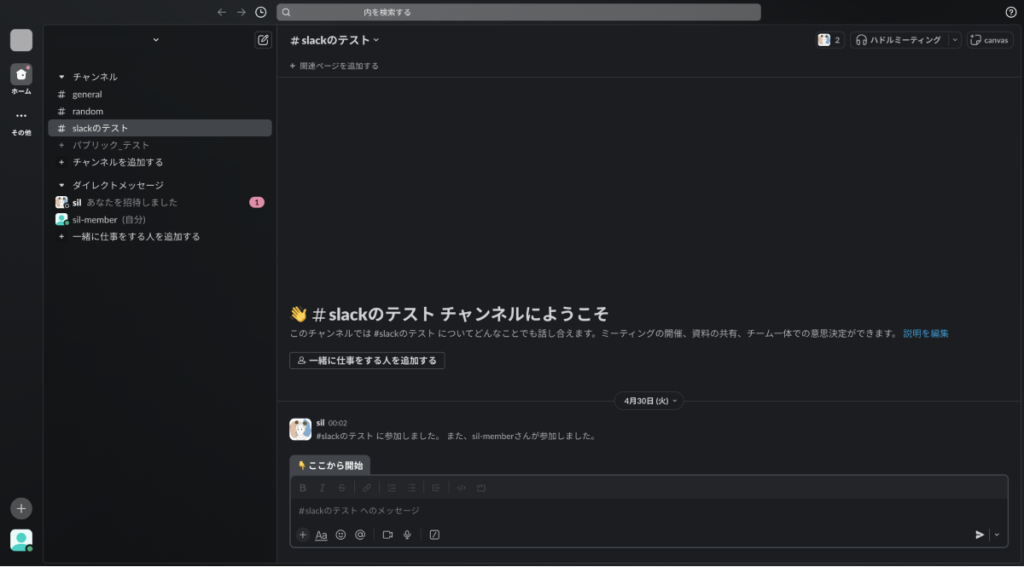Click the 説明を編集 link
The image size is (1024, 567).
point(925,333)
